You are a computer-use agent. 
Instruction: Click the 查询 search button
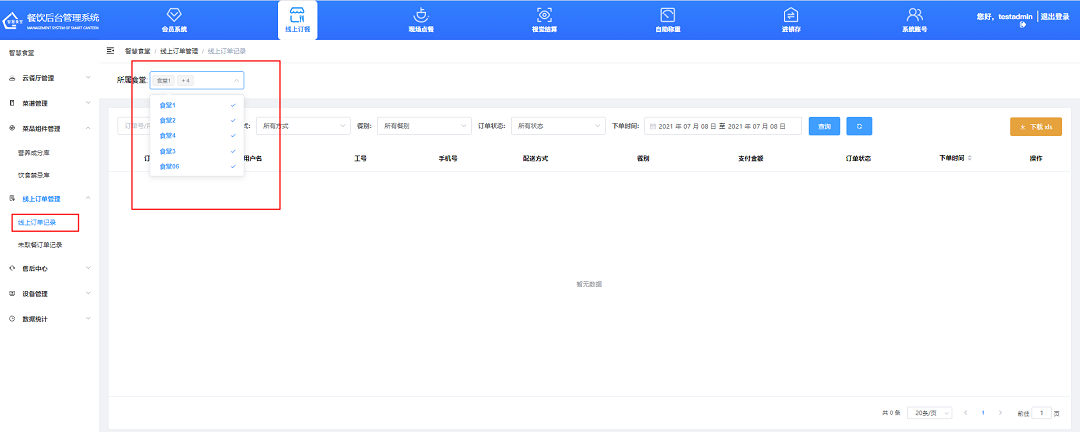pyautogui.click(x=824, y=126)
